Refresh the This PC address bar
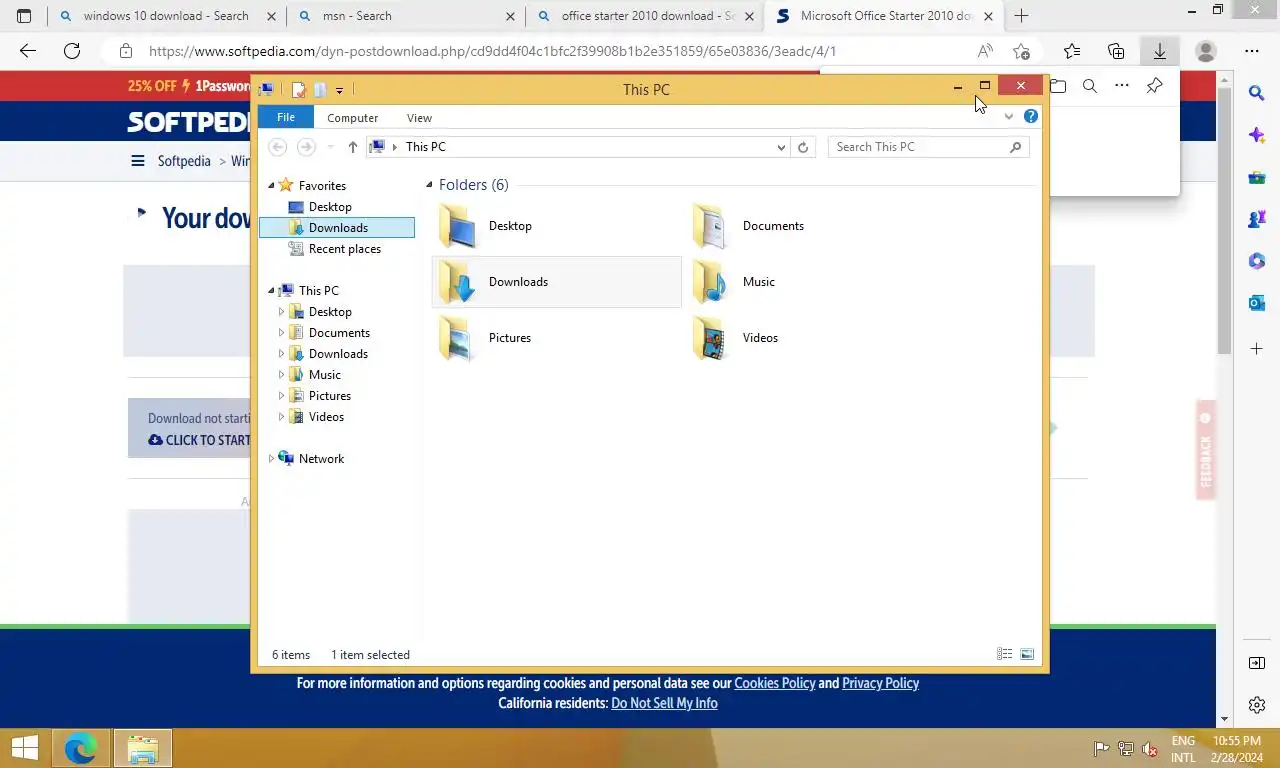1280x768 pixels. (x=802, y=147)
